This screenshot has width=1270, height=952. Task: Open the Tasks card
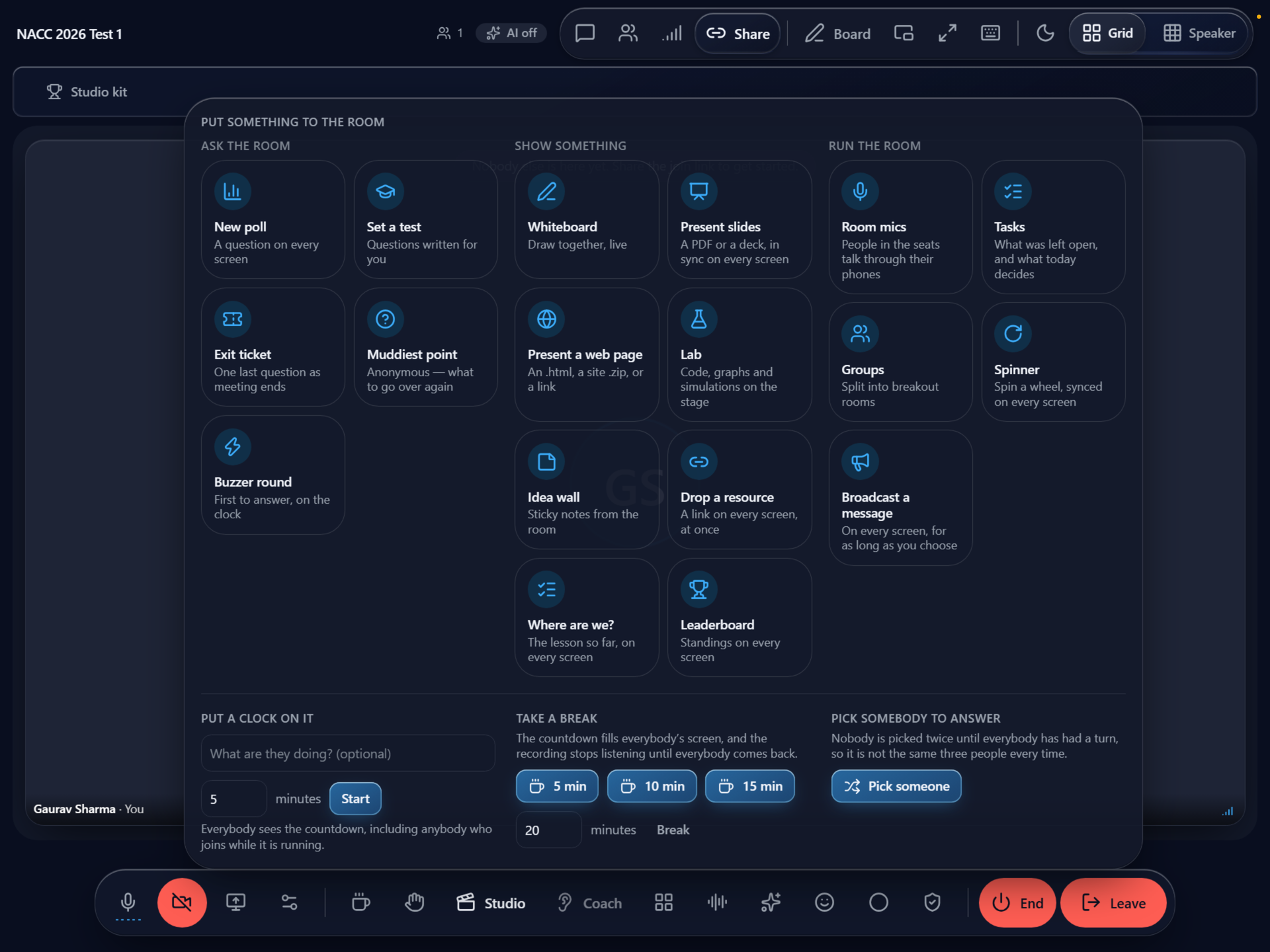pyautogui.click(x=1053, y=227)
